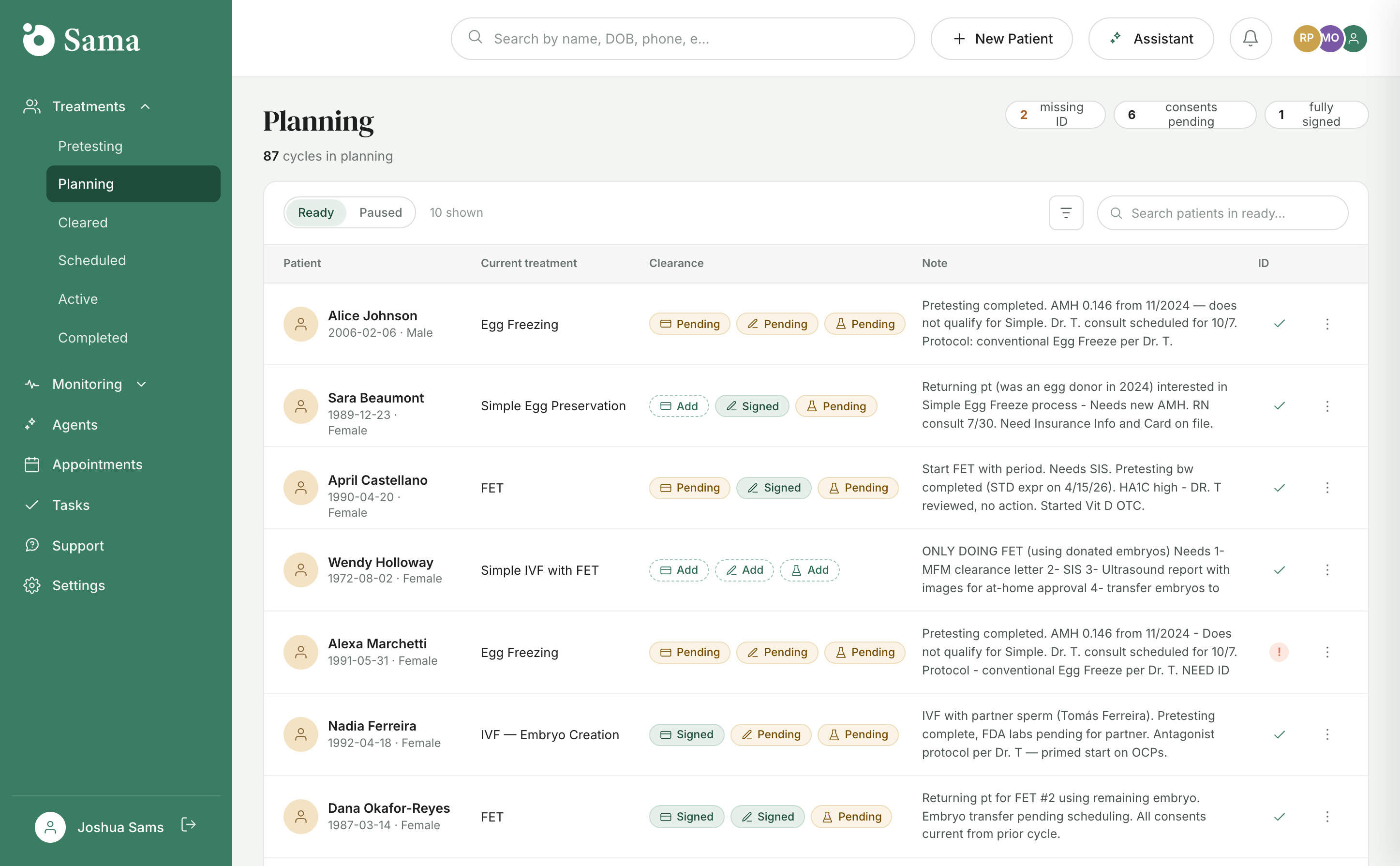Focus the global patient search field
The height and width of the screenshot is (866, 1400).
(683, 38)
